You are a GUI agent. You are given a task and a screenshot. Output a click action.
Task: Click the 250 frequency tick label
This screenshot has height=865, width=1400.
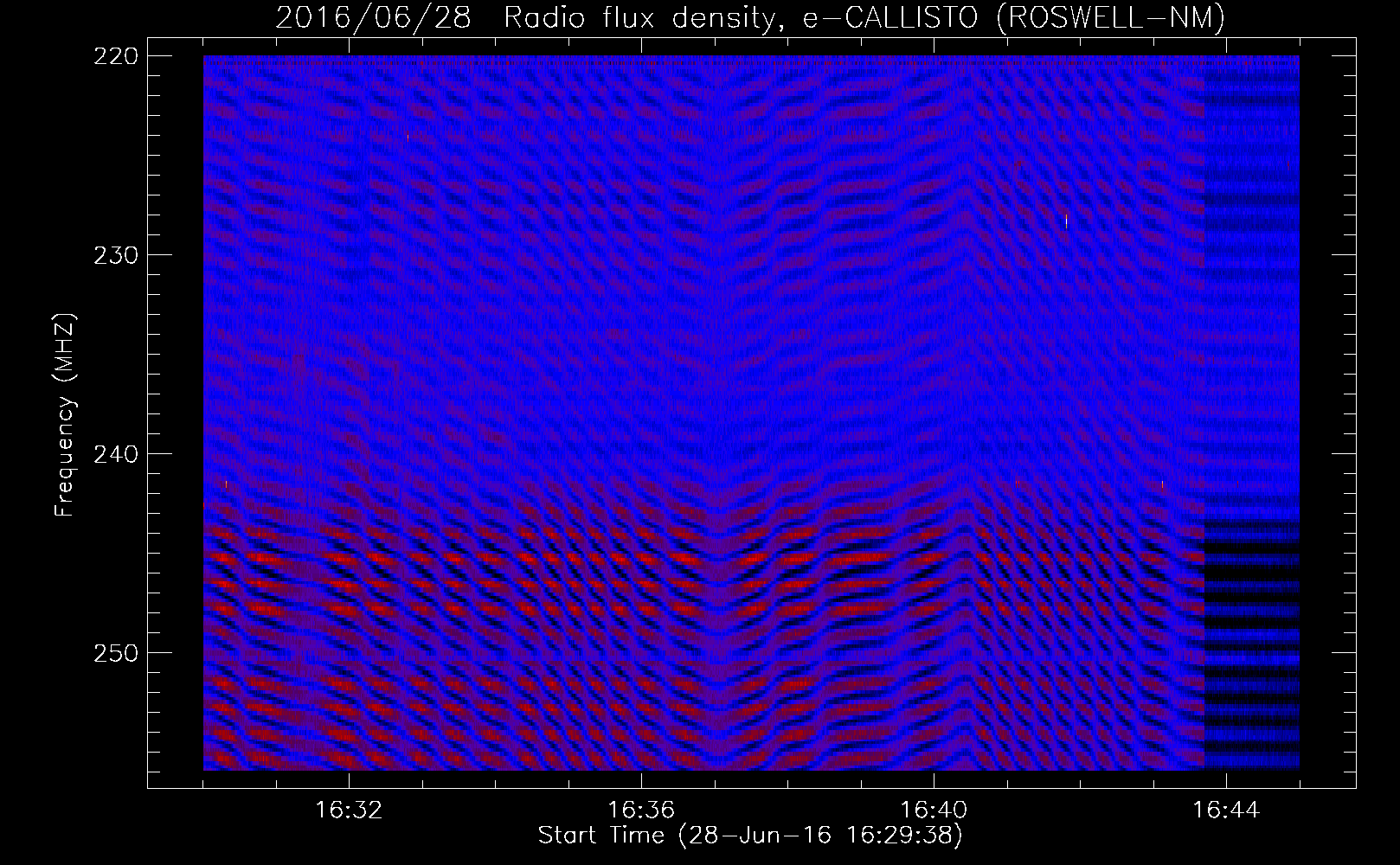115,653
